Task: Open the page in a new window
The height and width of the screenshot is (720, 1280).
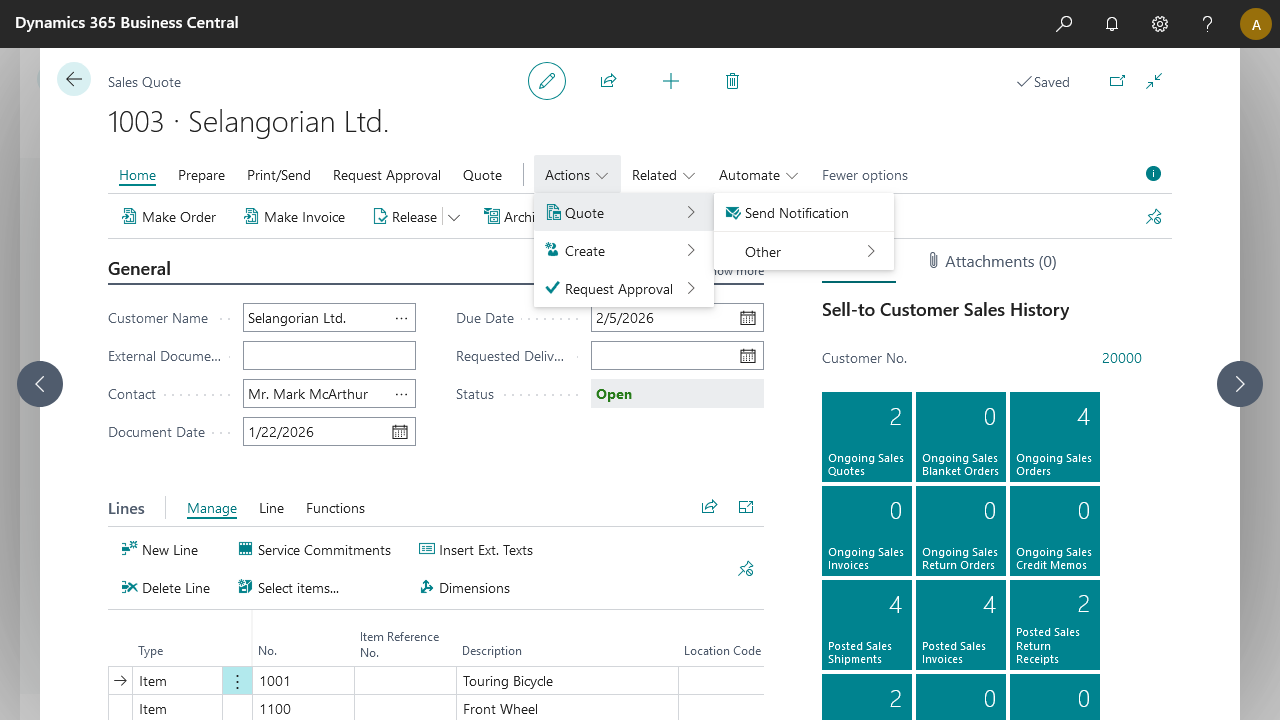Action: 1117,81
